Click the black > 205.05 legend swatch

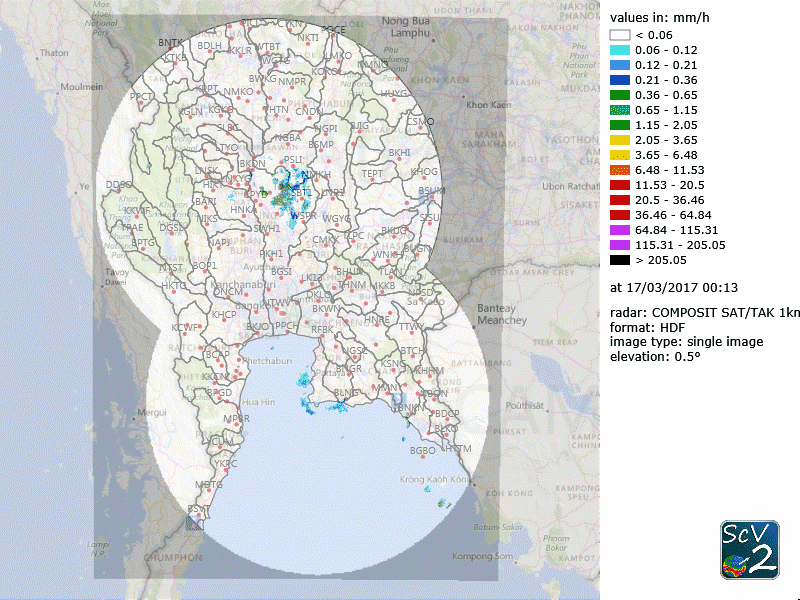[x=620, y=260]
